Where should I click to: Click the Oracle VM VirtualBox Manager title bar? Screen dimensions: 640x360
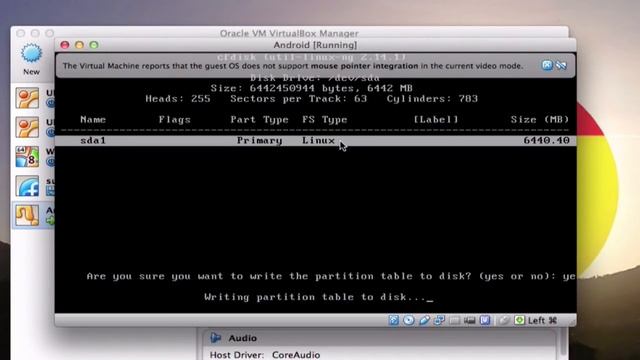289,33
